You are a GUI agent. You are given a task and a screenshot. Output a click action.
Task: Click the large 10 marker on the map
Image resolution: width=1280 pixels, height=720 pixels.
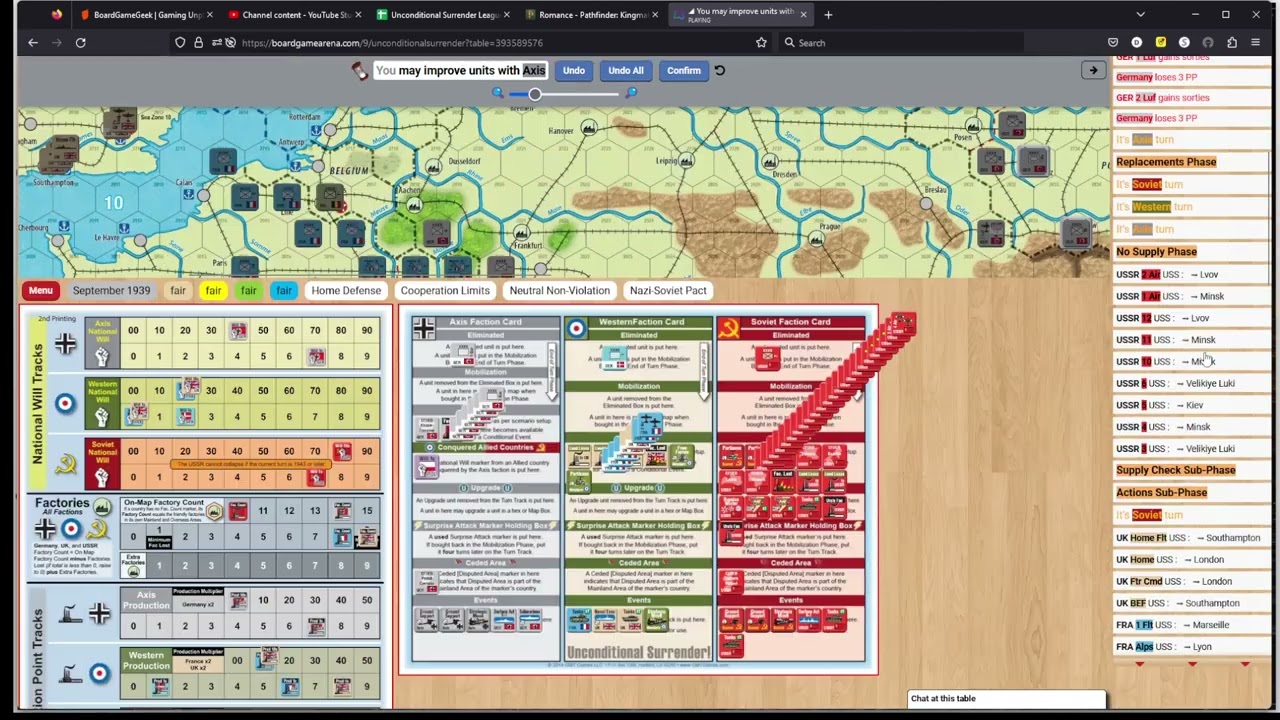click(114, 203)
